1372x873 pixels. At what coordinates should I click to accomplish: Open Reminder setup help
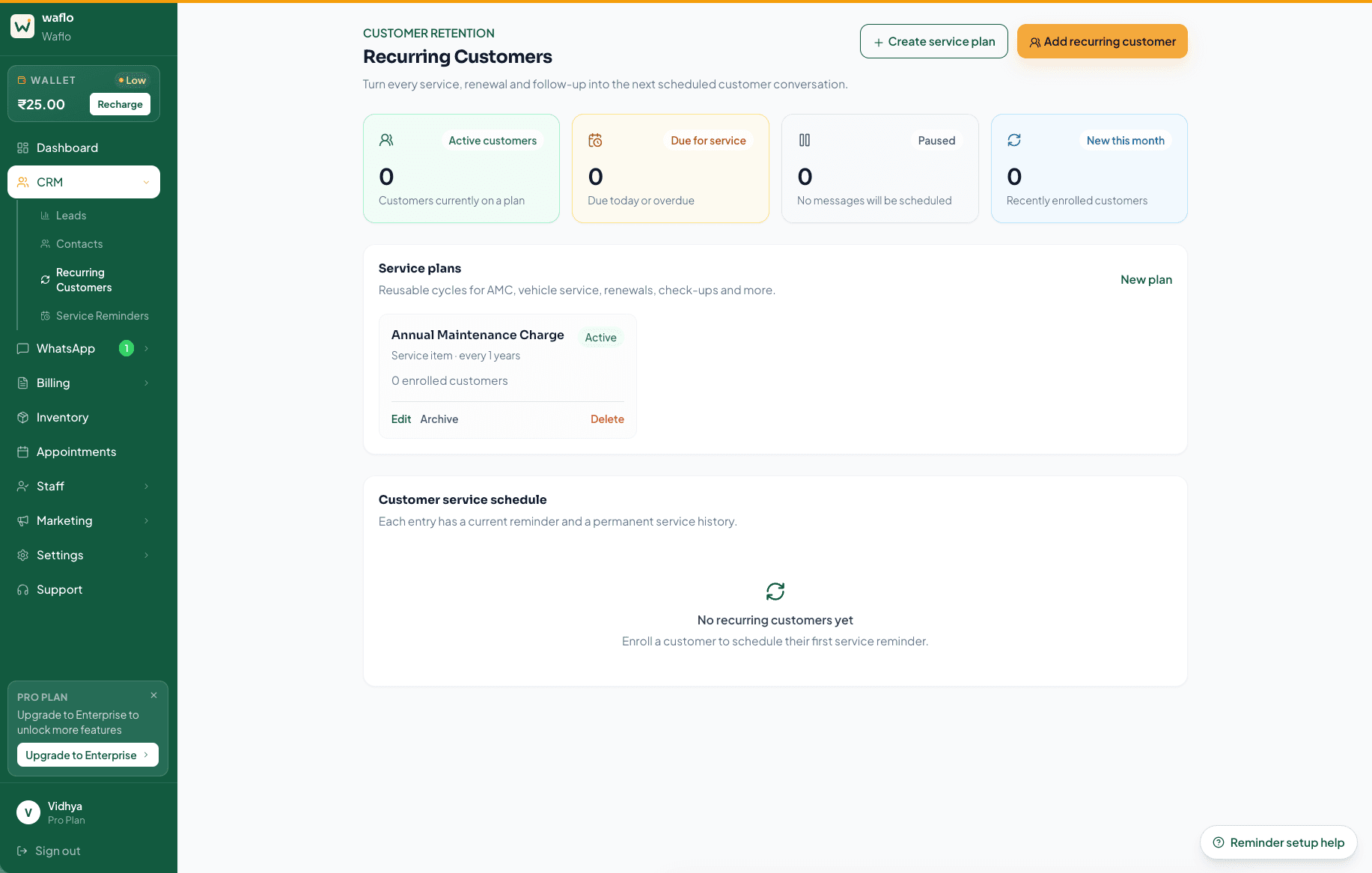pos(1278,842)
